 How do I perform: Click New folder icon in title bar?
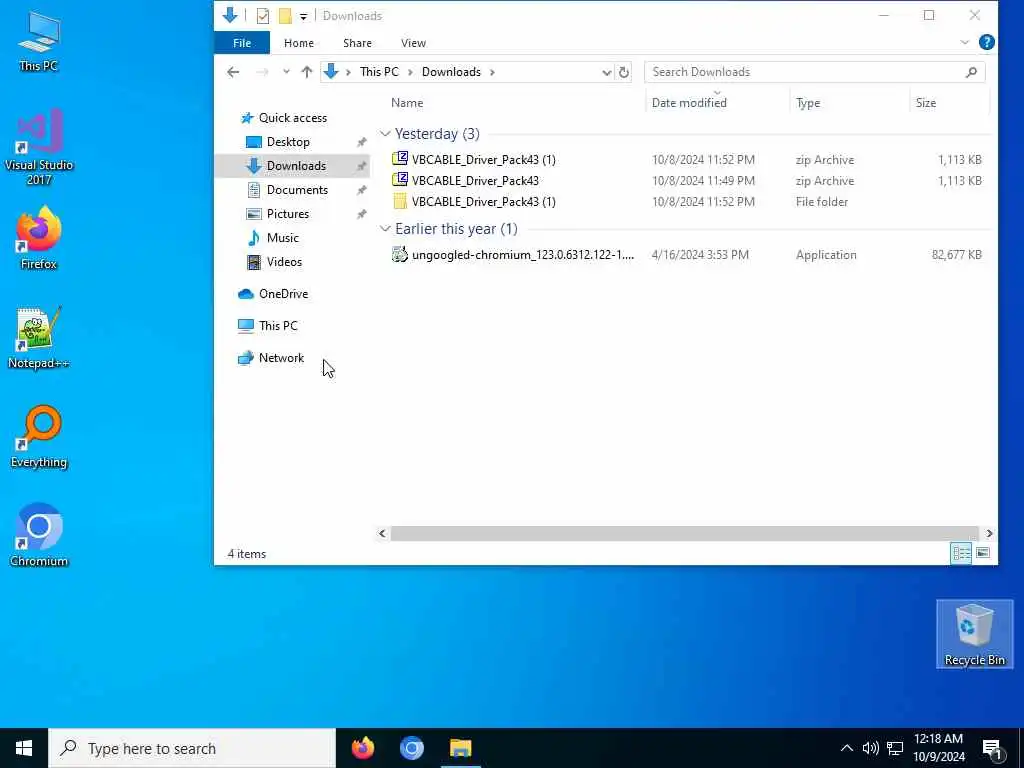(x=285, y=16)
